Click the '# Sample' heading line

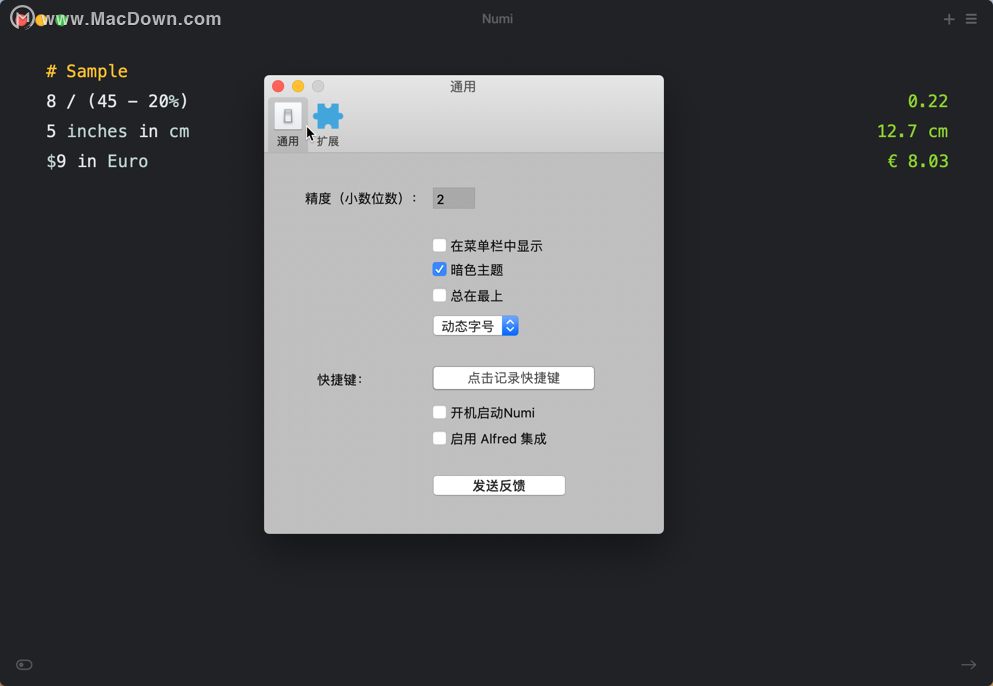point(87,71)
